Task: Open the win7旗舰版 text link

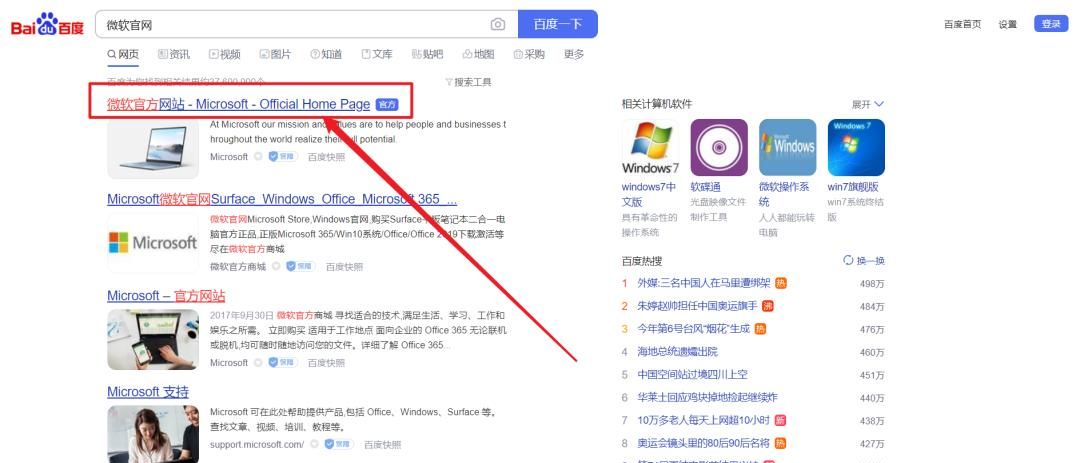Action: [853, 187]
